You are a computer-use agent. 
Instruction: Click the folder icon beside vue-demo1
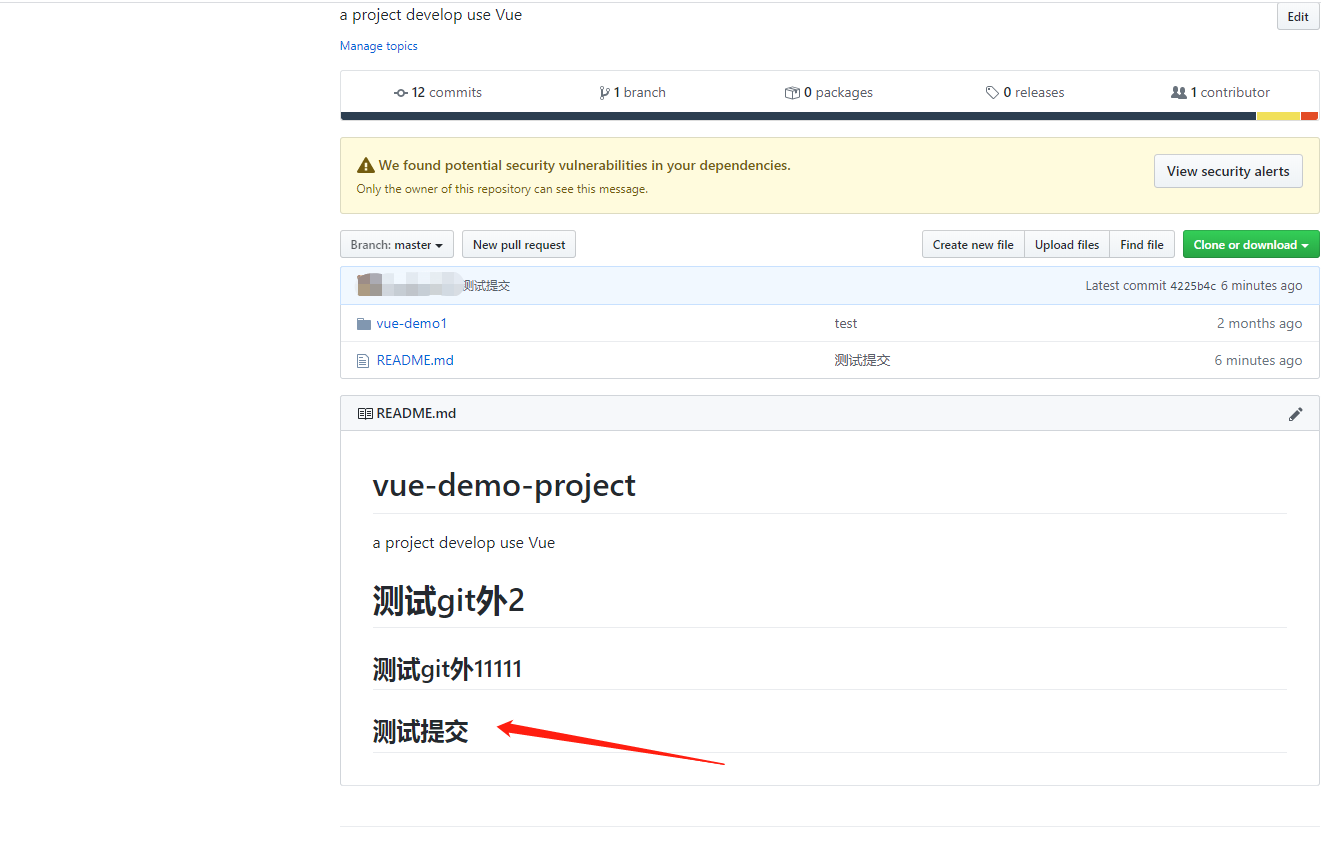(363, 323)
